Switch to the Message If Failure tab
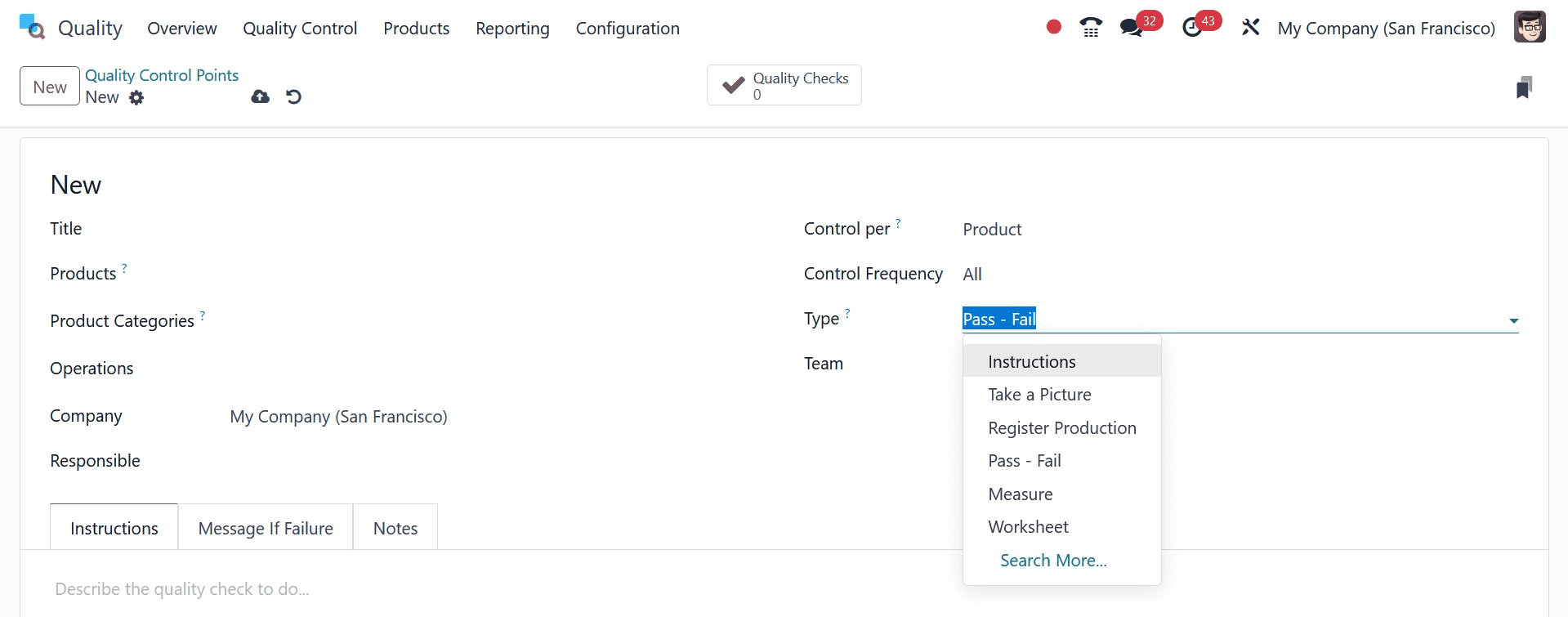1568x617 pixels. coord(266,529)
